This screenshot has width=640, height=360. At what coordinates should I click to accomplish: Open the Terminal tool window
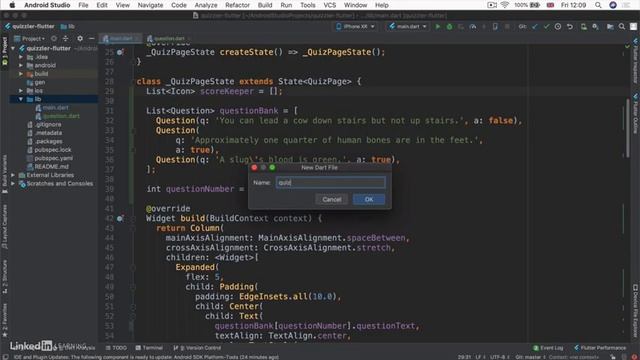[149, 348]
